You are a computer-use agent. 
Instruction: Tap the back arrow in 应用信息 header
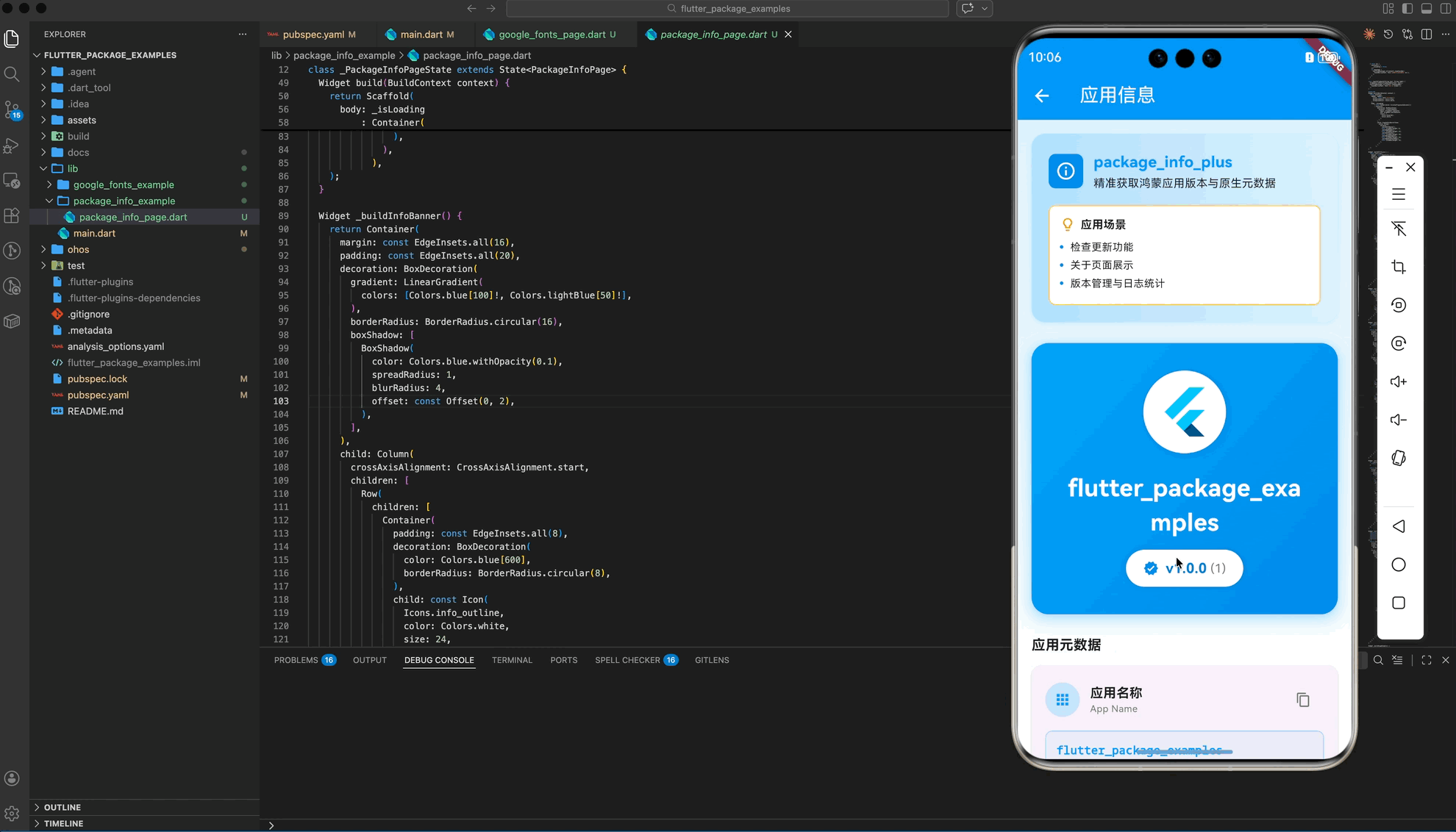1041,96
